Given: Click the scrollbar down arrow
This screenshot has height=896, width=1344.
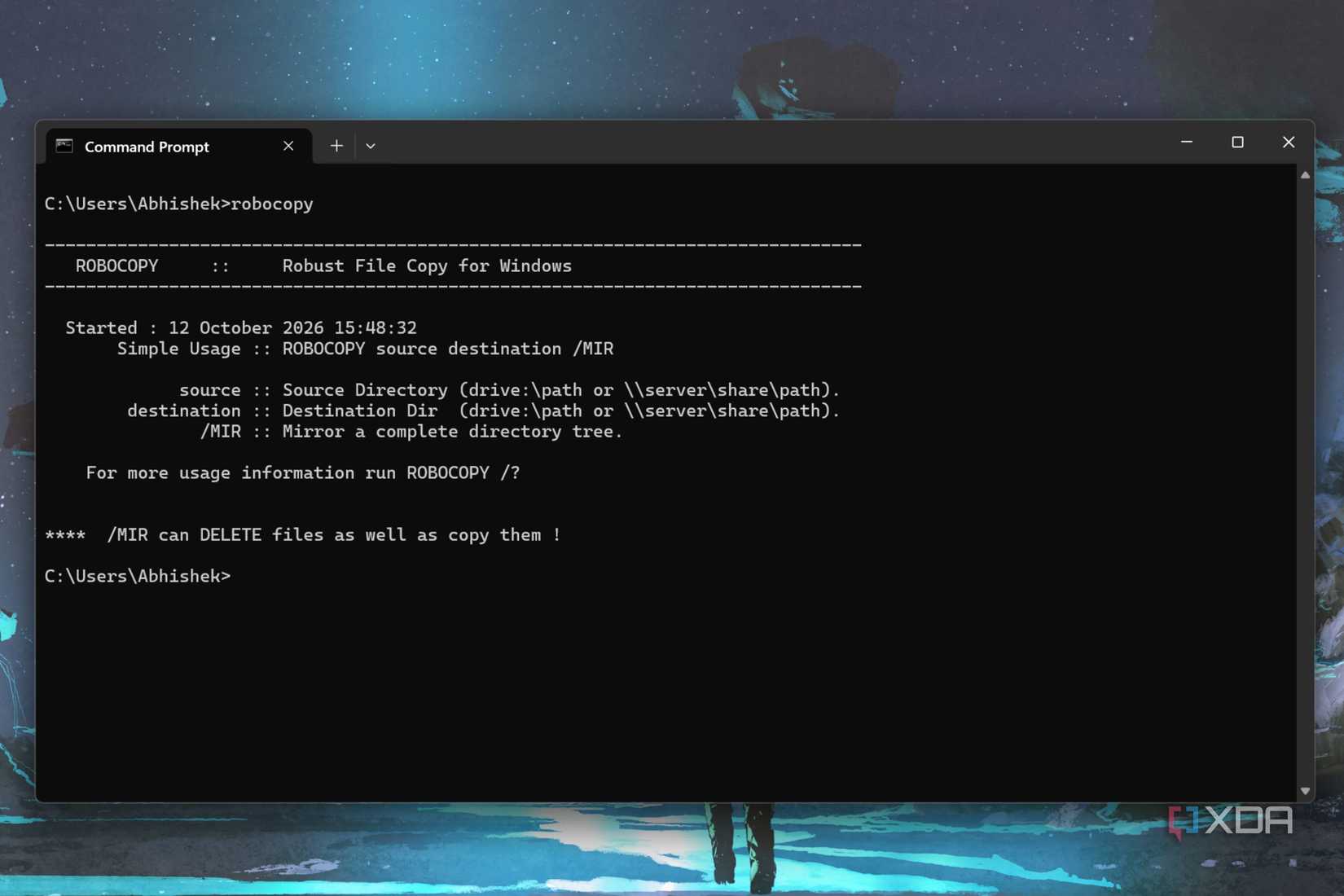Looking at the screenshot, I should tap(1305, 790).
